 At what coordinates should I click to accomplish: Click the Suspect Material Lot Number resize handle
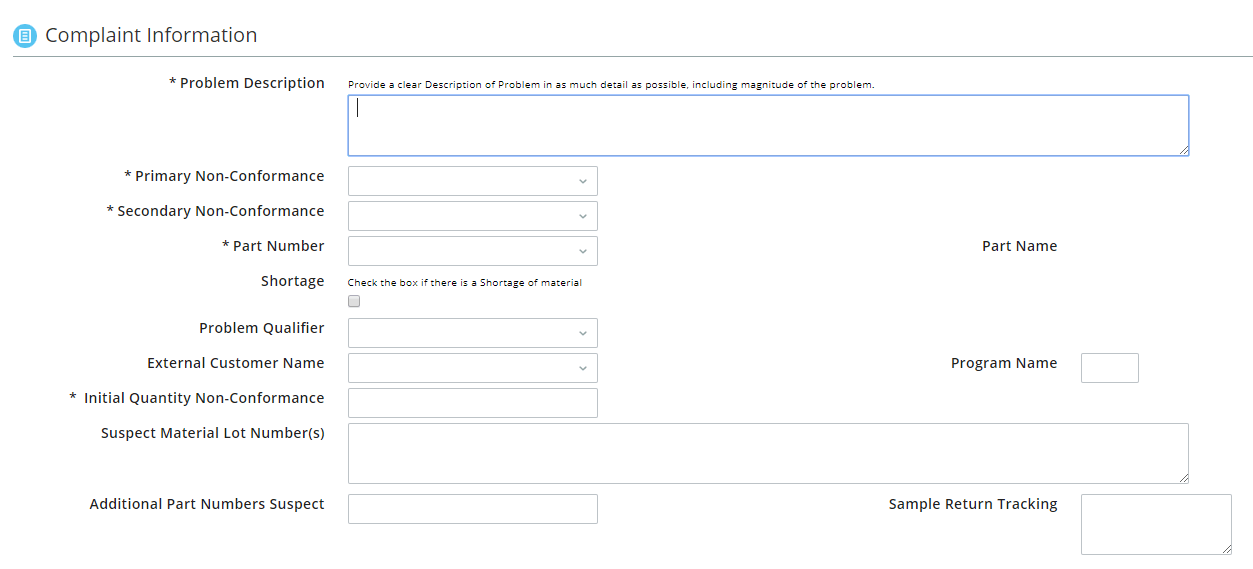click(1183, 478)
